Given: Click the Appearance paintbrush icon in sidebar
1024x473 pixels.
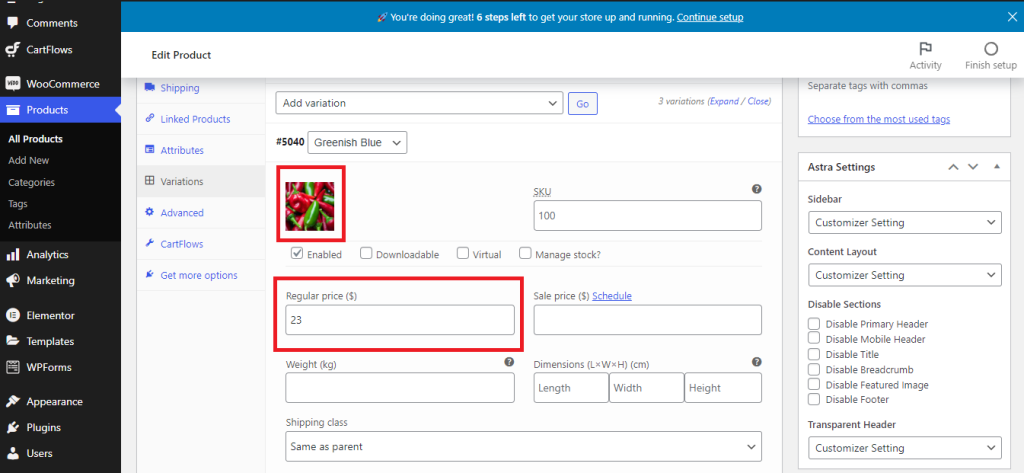Looking at the screenshot, I should (13, 402).
